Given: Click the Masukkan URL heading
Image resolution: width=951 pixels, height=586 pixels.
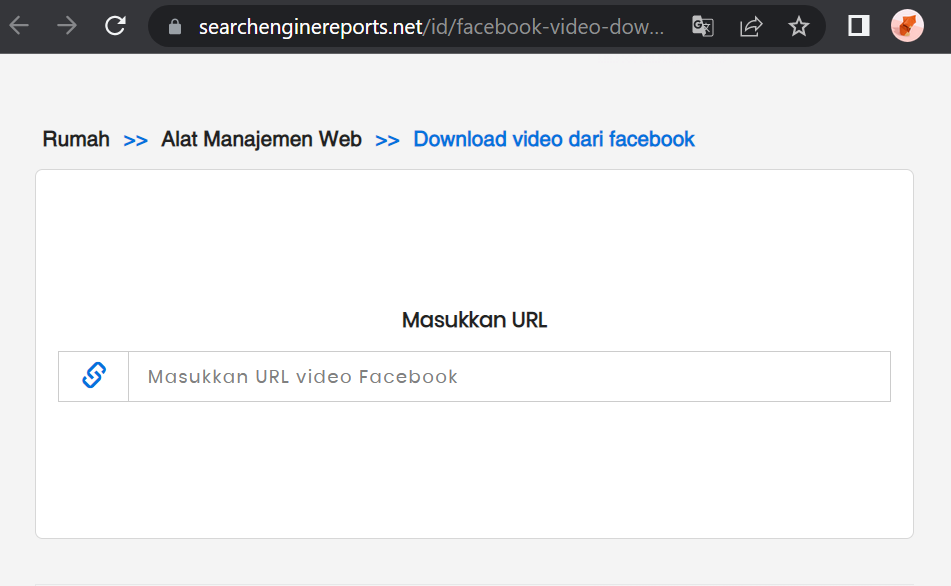Looking at the screenshot, I should 474,320.
